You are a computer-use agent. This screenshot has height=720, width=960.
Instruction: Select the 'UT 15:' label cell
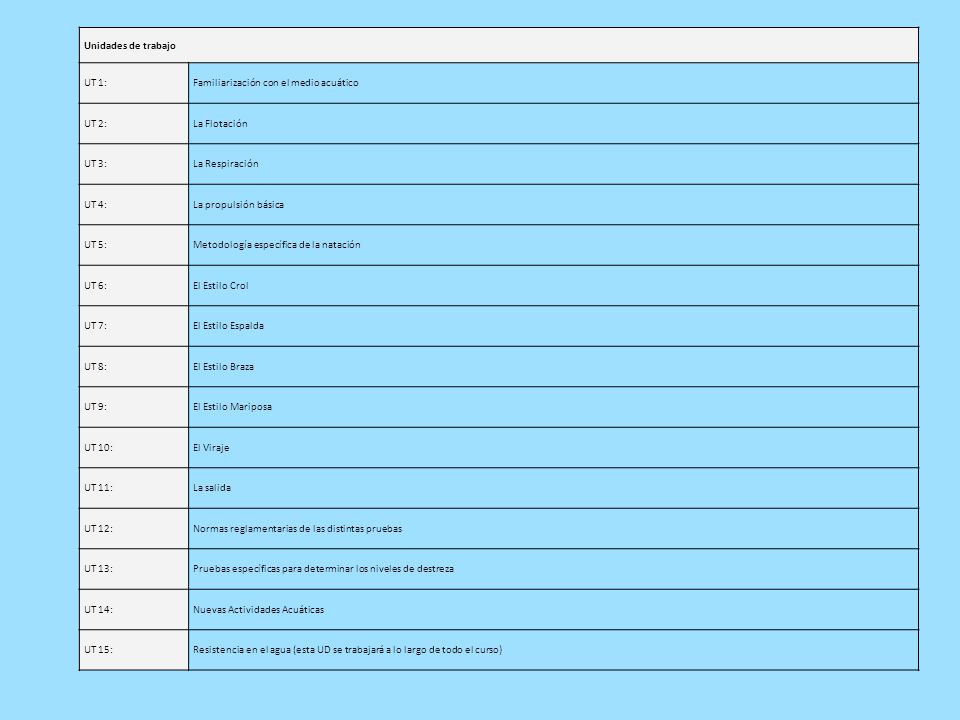click(x=134, y=650)
